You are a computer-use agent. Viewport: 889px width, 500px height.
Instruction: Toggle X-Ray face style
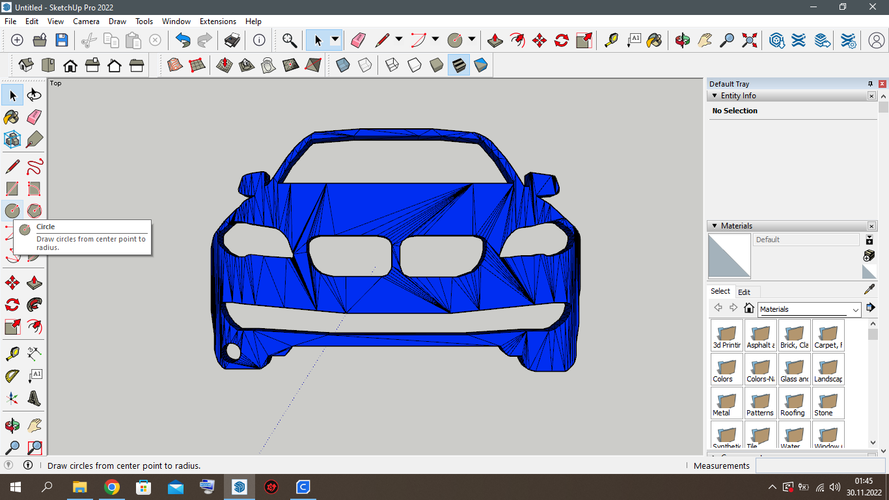[343, 66]
